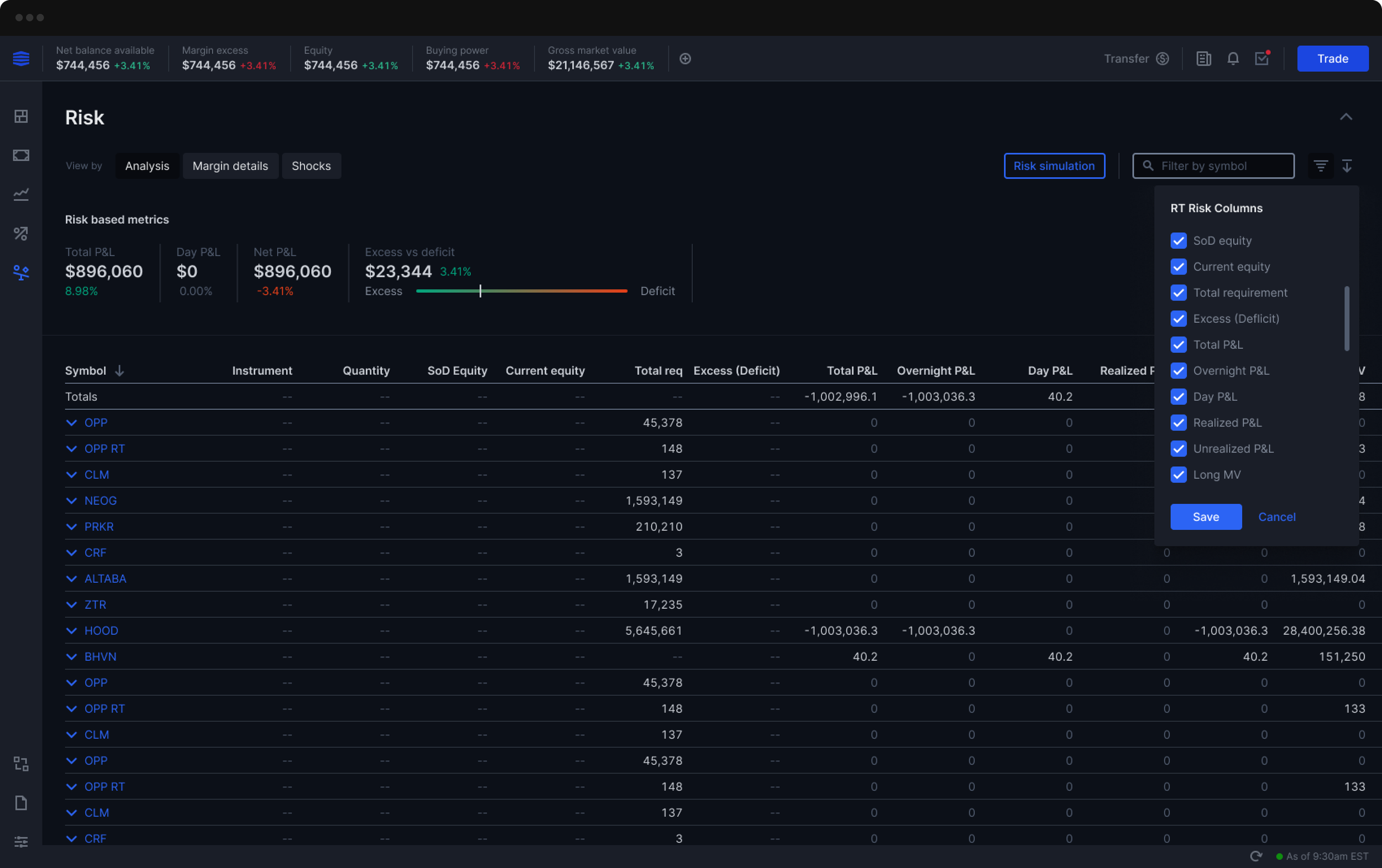This screenshot has height=868, width=1382.
Task: Expand the NEOG row chevron
Action: (72, 500)
